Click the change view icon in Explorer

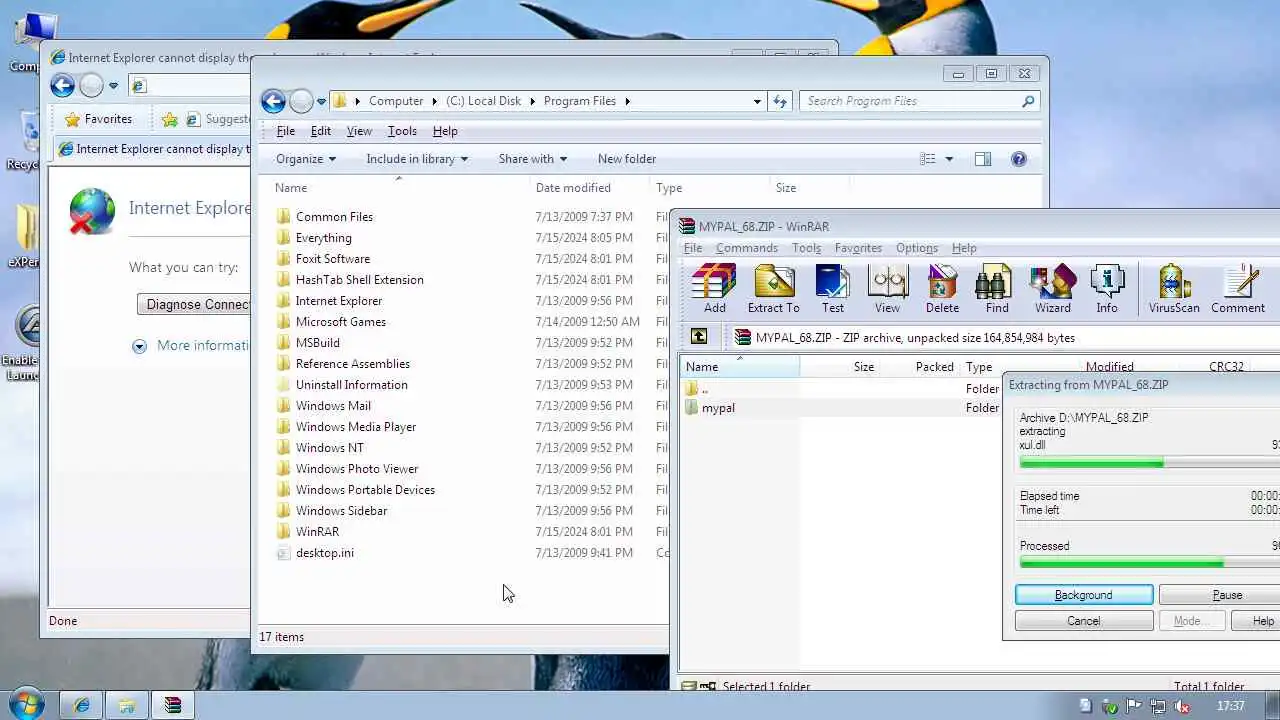point(928,159)
